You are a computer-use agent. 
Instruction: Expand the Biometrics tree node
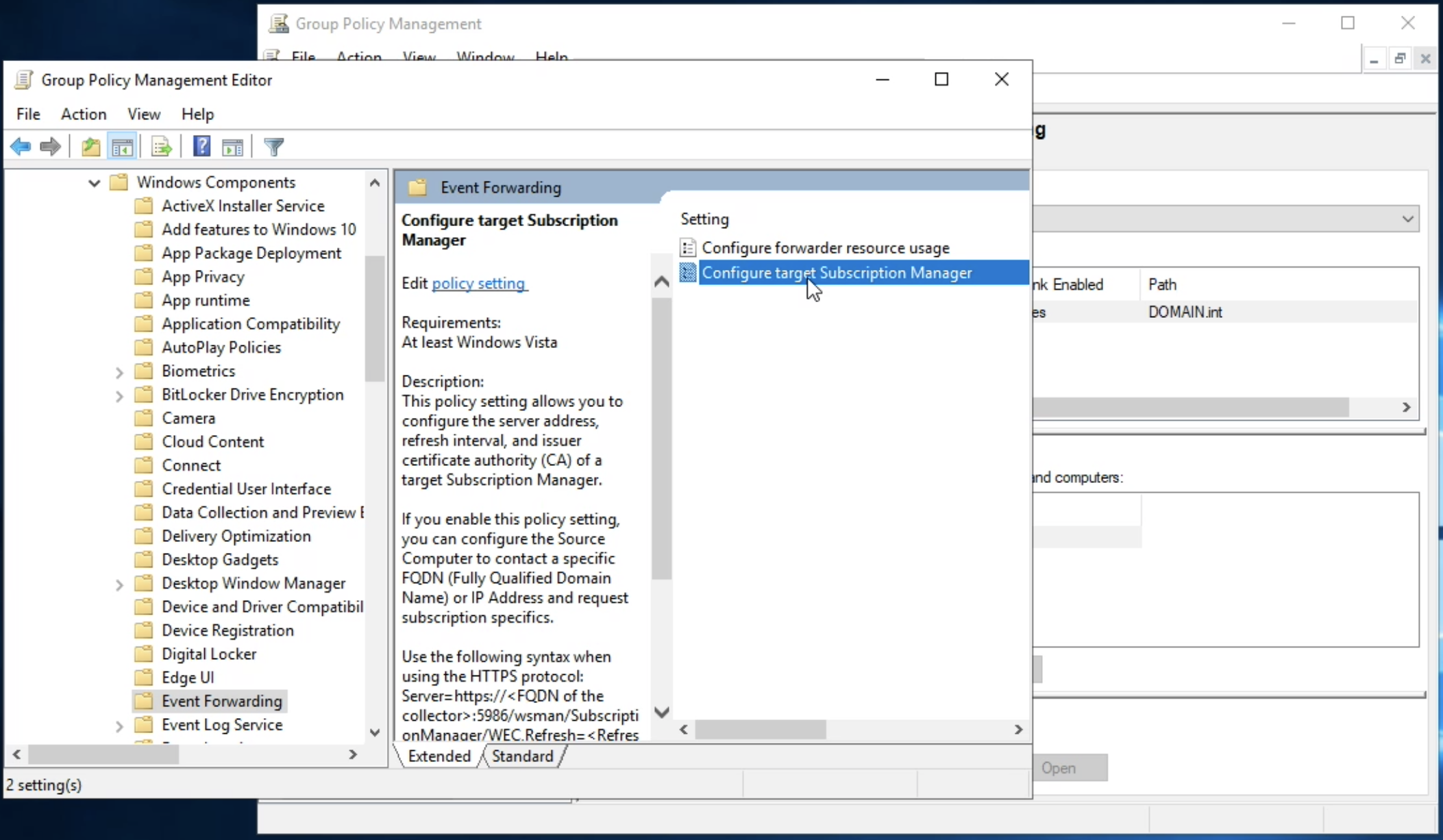coord(119,372)
